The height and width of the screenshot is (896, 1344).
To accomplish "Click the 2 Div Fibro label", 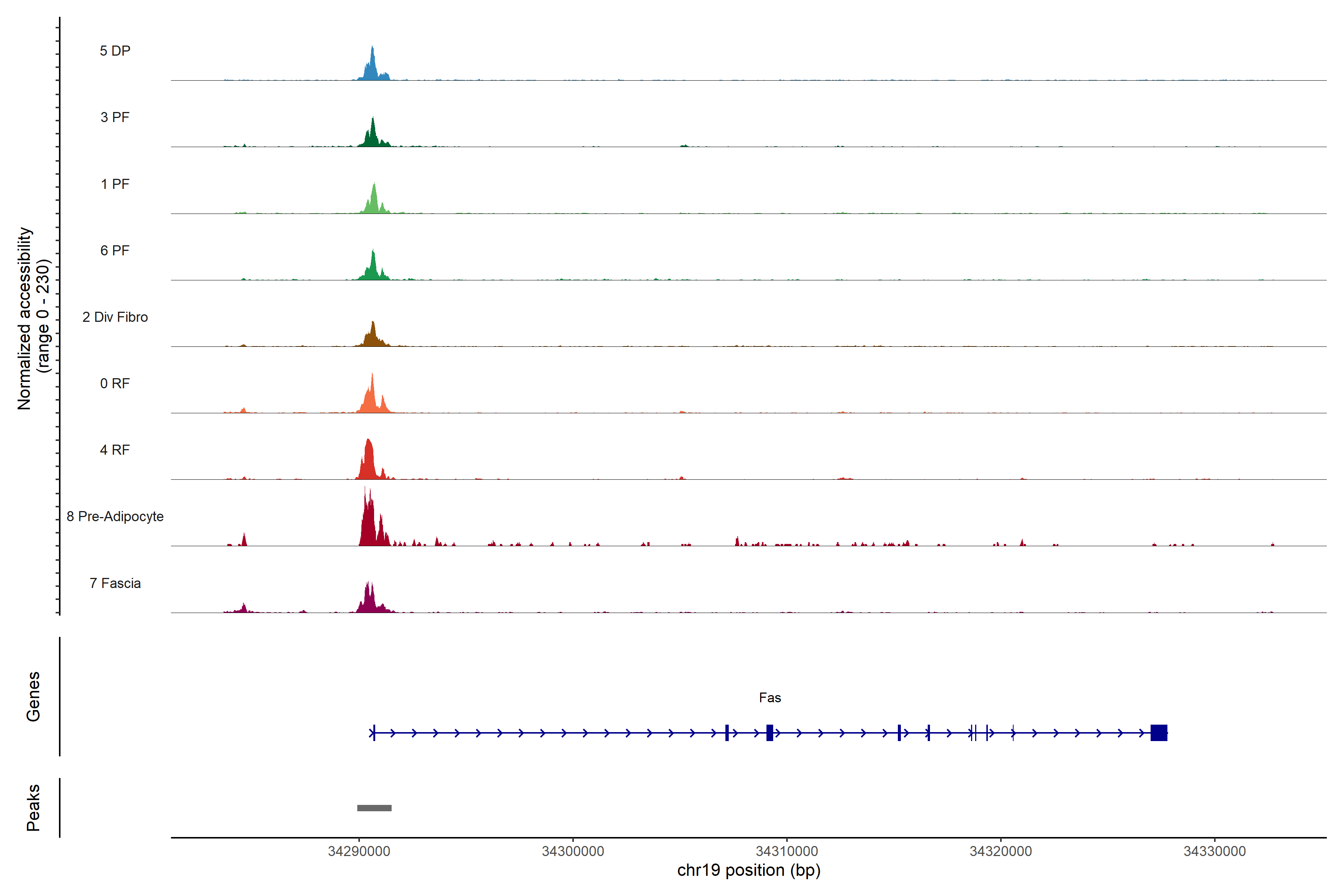I will 115,317.
